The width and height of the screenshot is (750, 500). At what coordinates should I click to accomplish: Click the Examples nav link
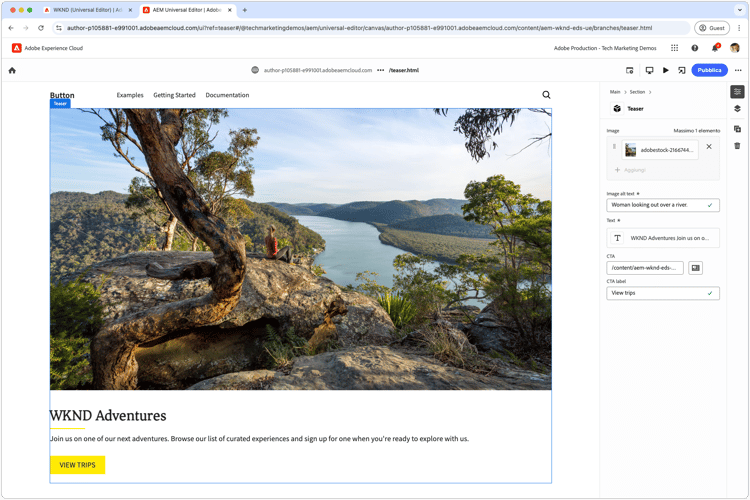tap(130, 95)
